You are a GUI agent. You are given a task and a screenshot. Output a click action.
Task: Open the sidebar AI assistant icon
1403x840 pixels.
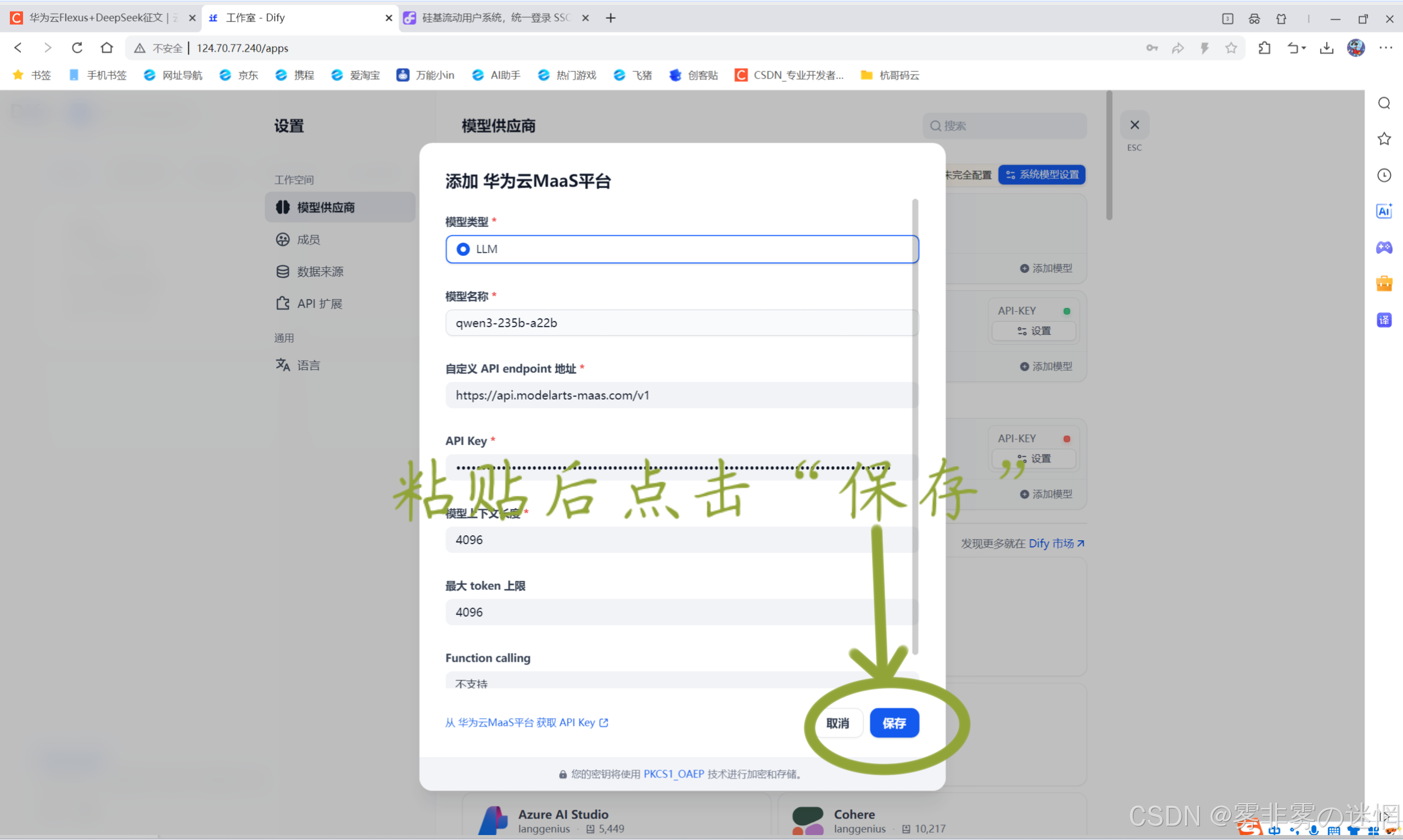pos(1384,211)
